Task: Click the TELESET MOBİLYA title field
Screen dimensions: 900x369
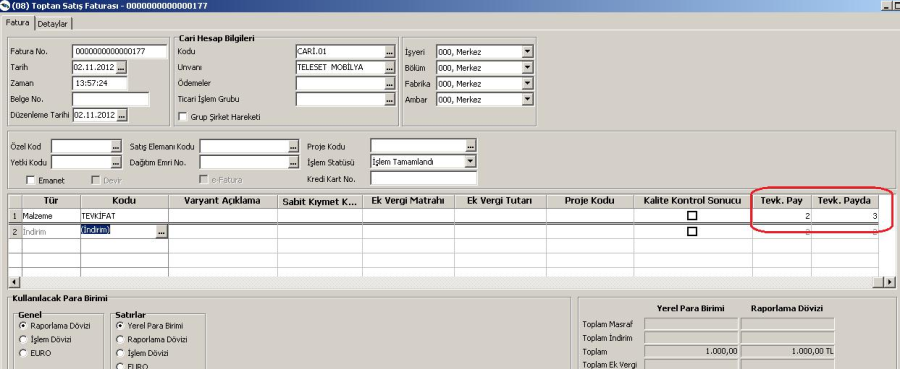Action: 340,67
